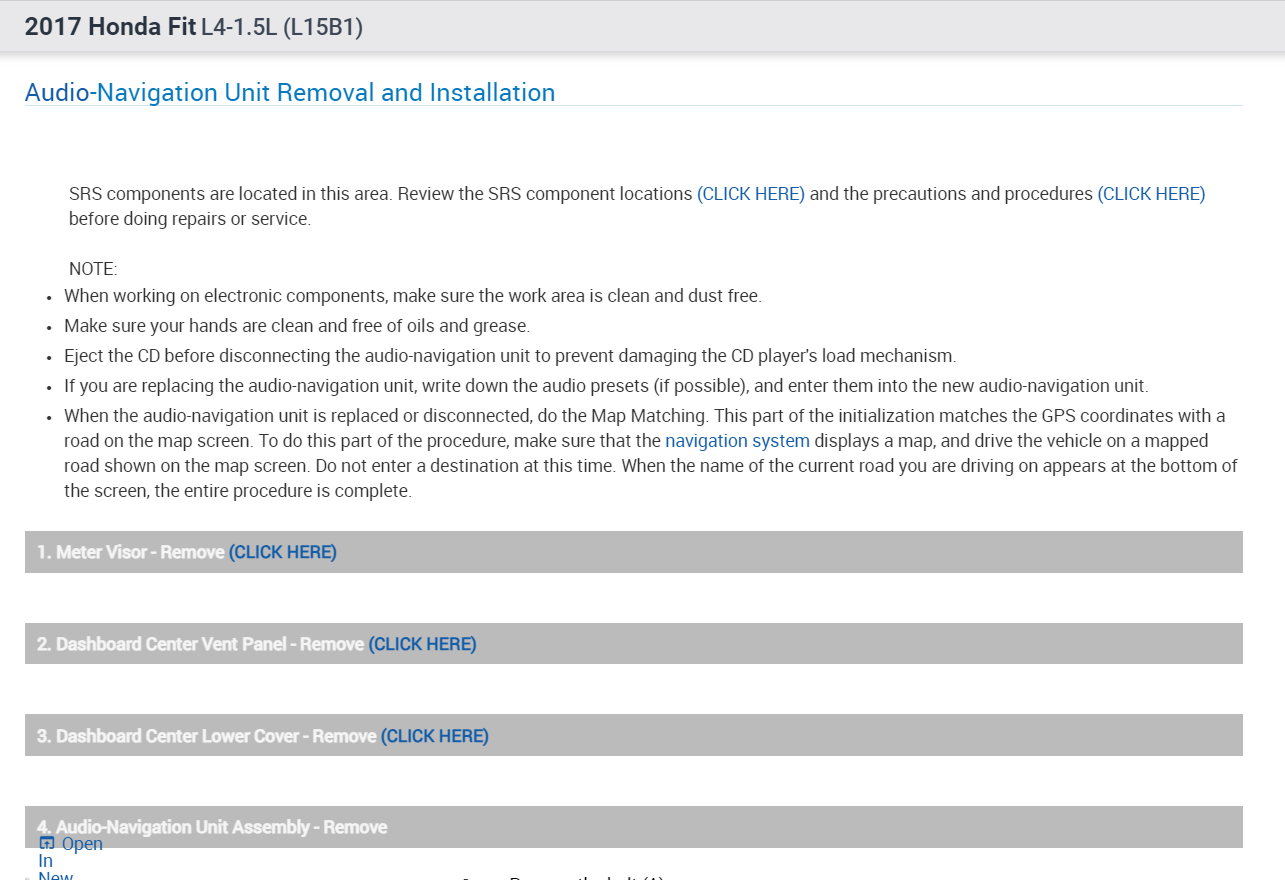
Task: Click the 'NOTE:' label
Action: 93,269
